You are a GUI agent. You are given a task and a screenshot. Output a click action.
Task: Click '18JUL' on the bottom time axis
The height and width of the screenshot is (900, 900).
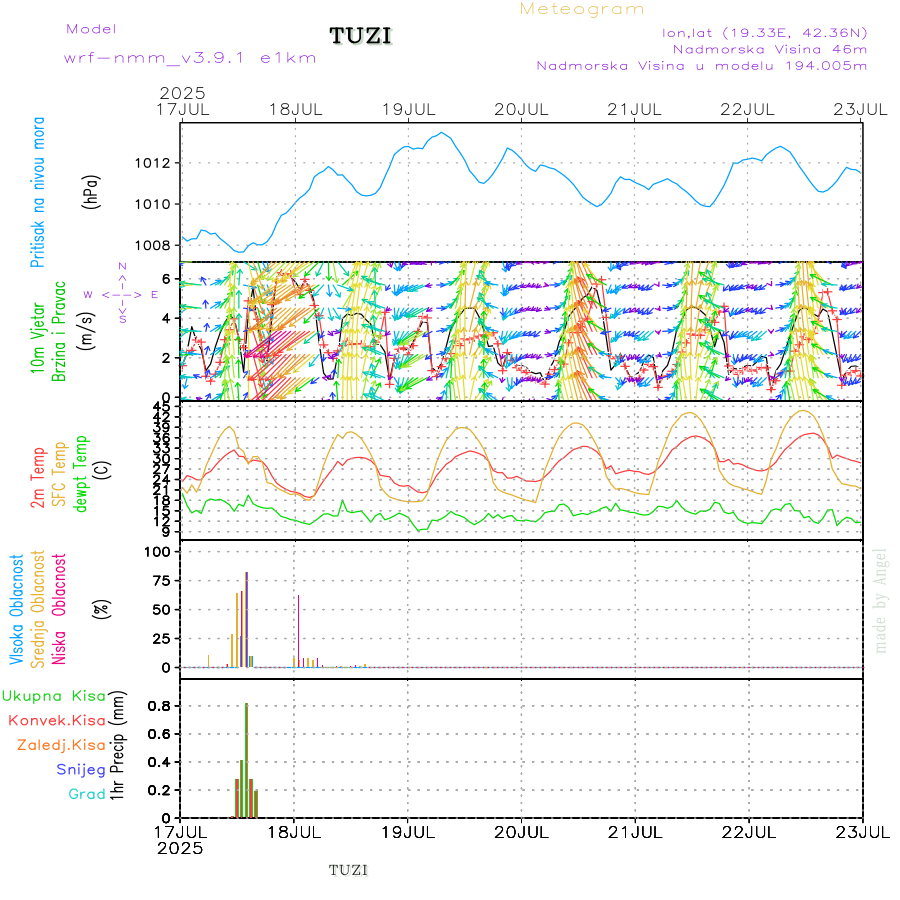pyautogui.click(x=294, y=832)
